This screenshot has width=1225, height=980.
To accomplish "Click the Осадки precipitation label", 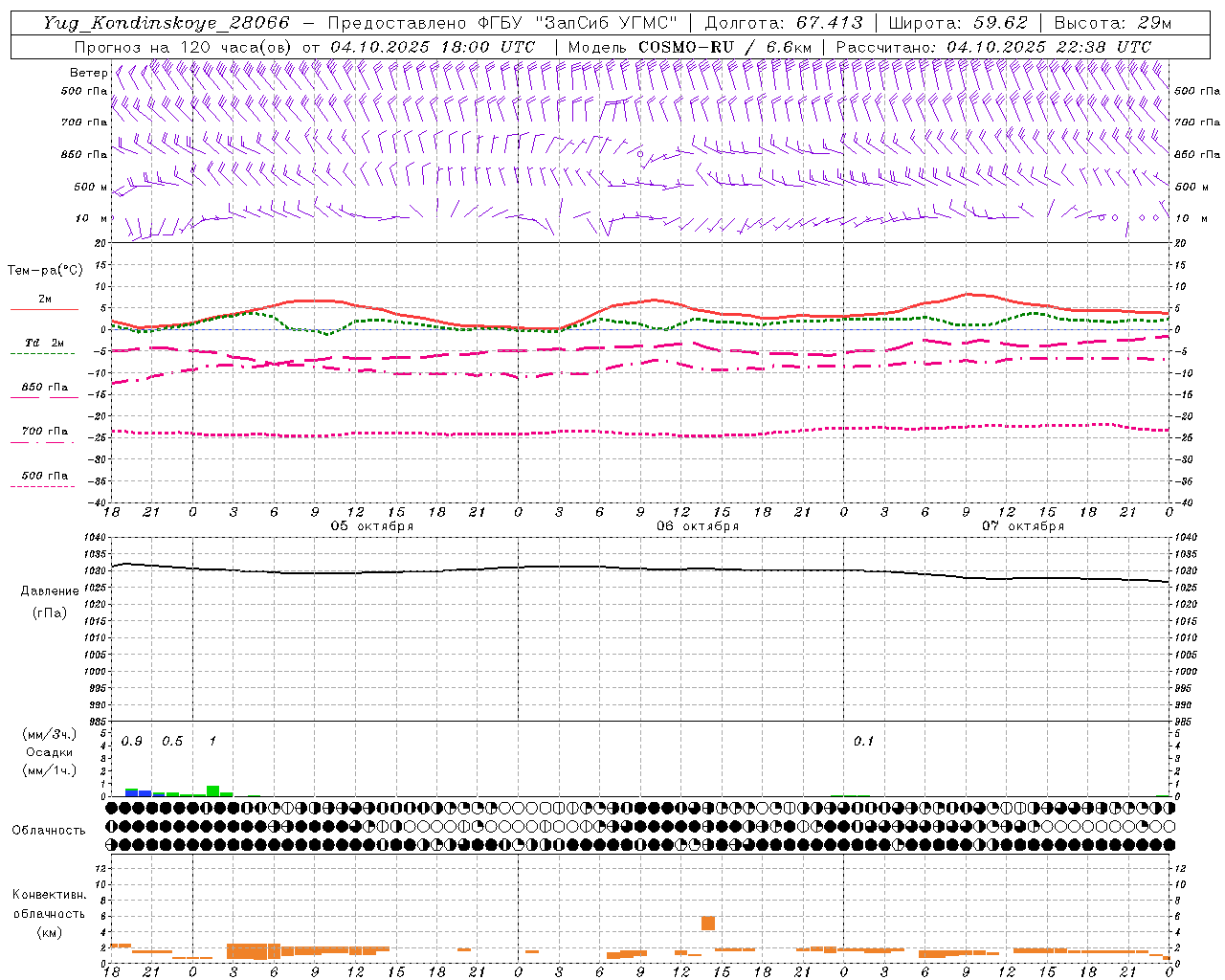I will click(x=50, y=752).
